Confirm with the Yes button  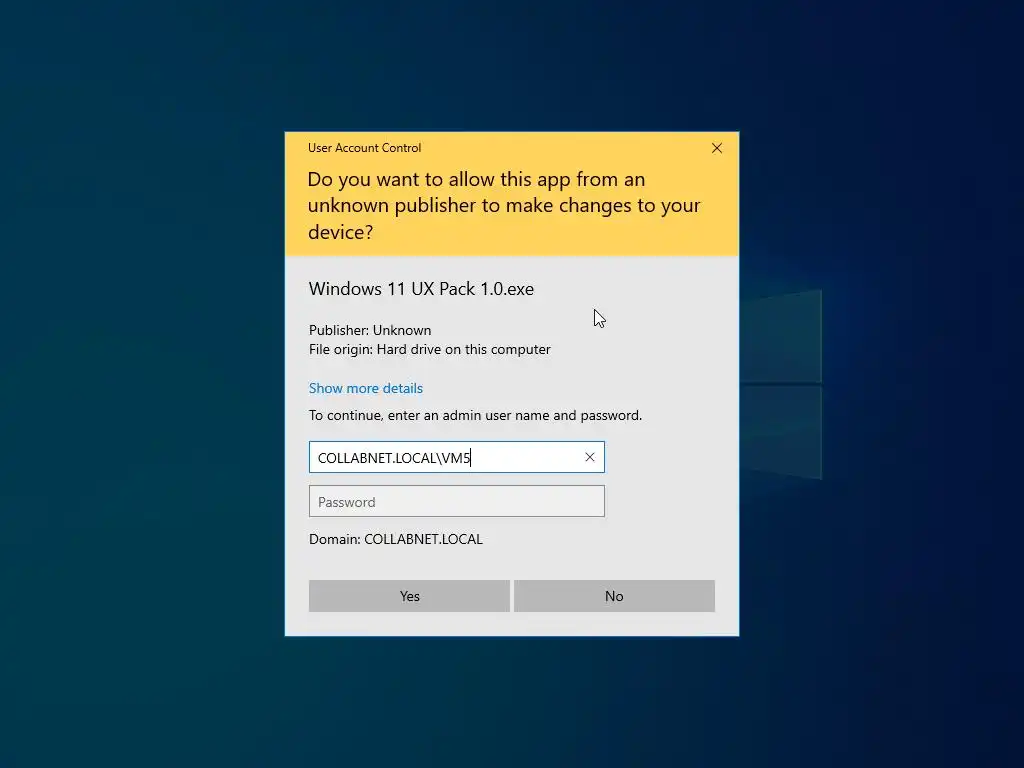(x=409, y=596)
